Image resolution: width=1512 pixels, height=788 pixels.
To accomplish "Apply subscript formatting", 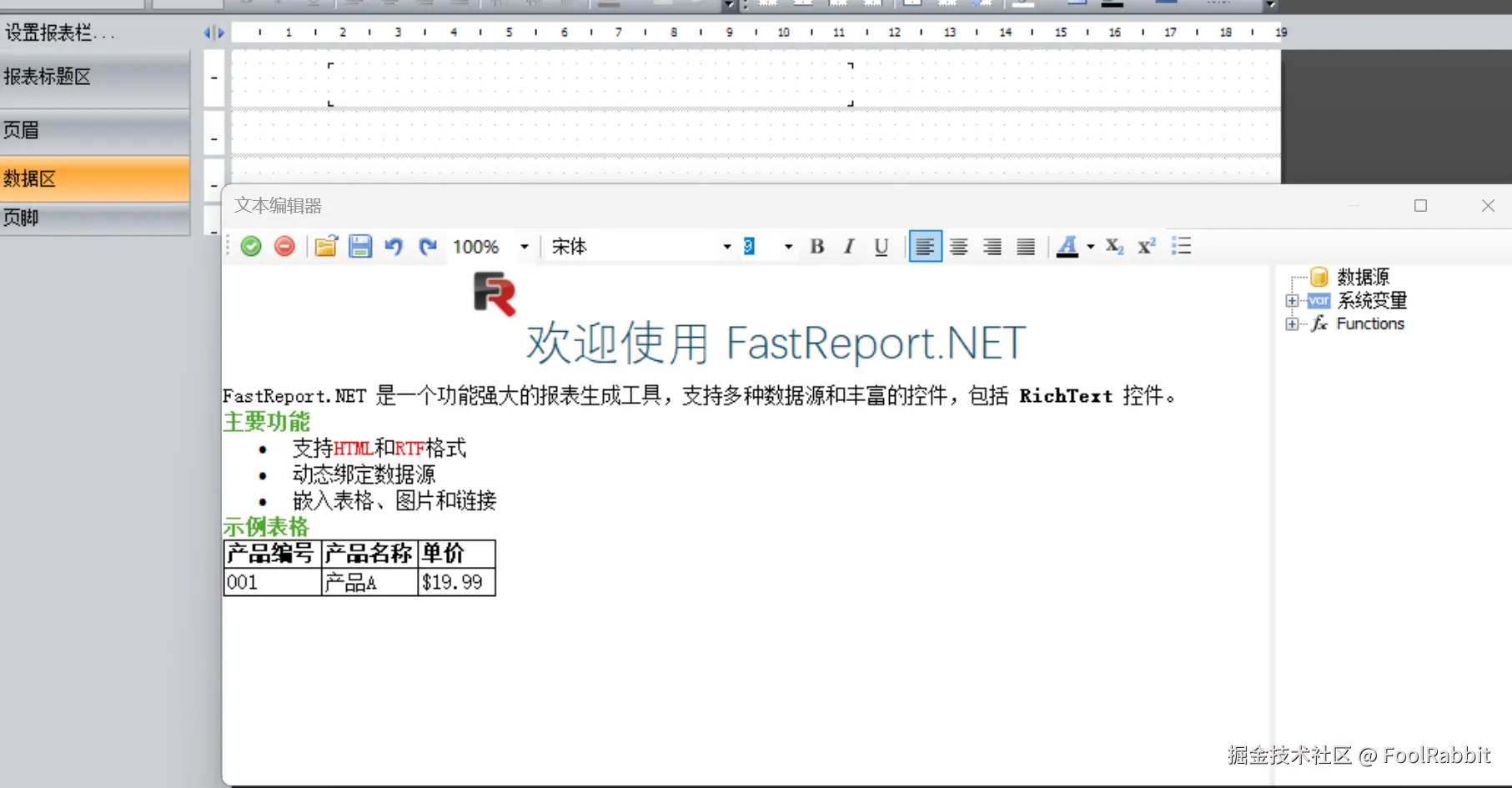I will [1115, 247].
